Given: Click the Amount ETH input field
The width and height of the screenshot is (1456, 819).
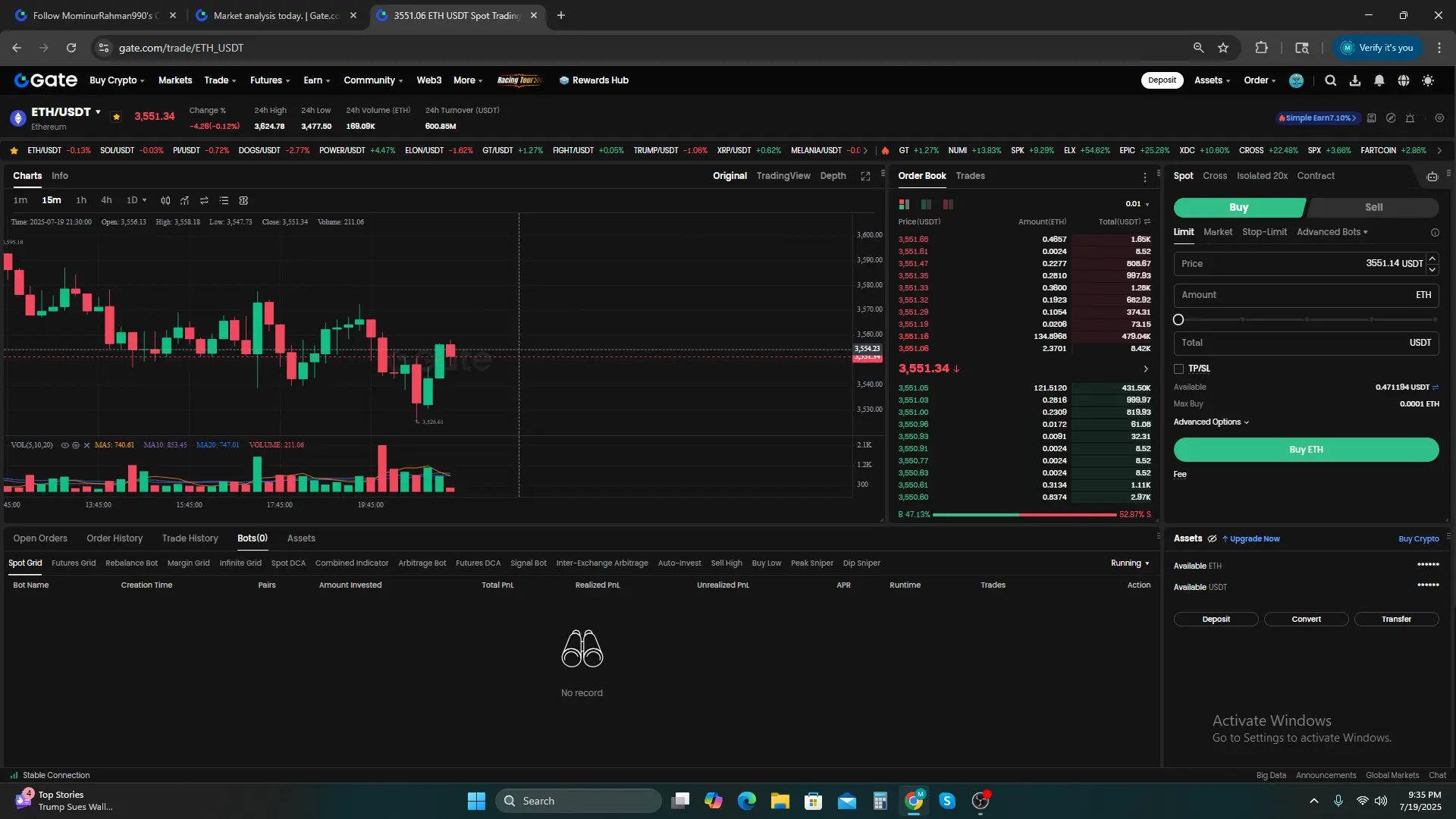Looking at the screenshot, I should [x=1306, y=295].
